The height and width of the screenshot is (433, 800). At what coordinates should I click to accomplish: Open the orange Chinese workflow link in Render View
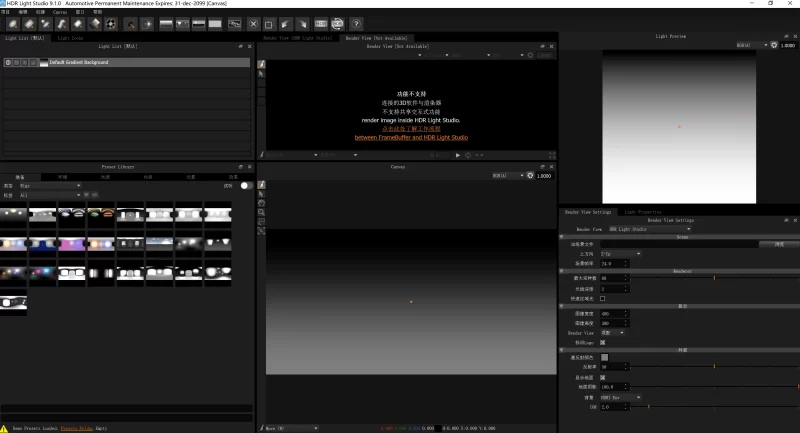411,129
